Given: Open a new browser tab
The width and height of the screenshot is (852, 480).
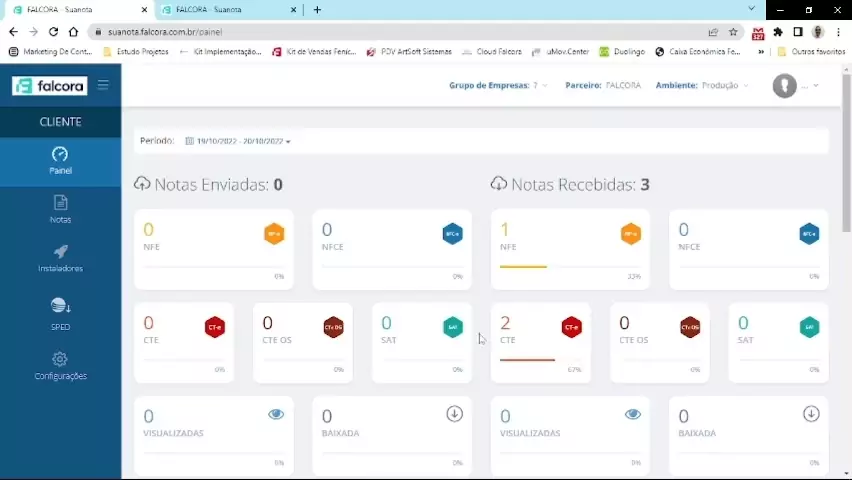Looking at the screenshot, I should click(x=317, y=10).
